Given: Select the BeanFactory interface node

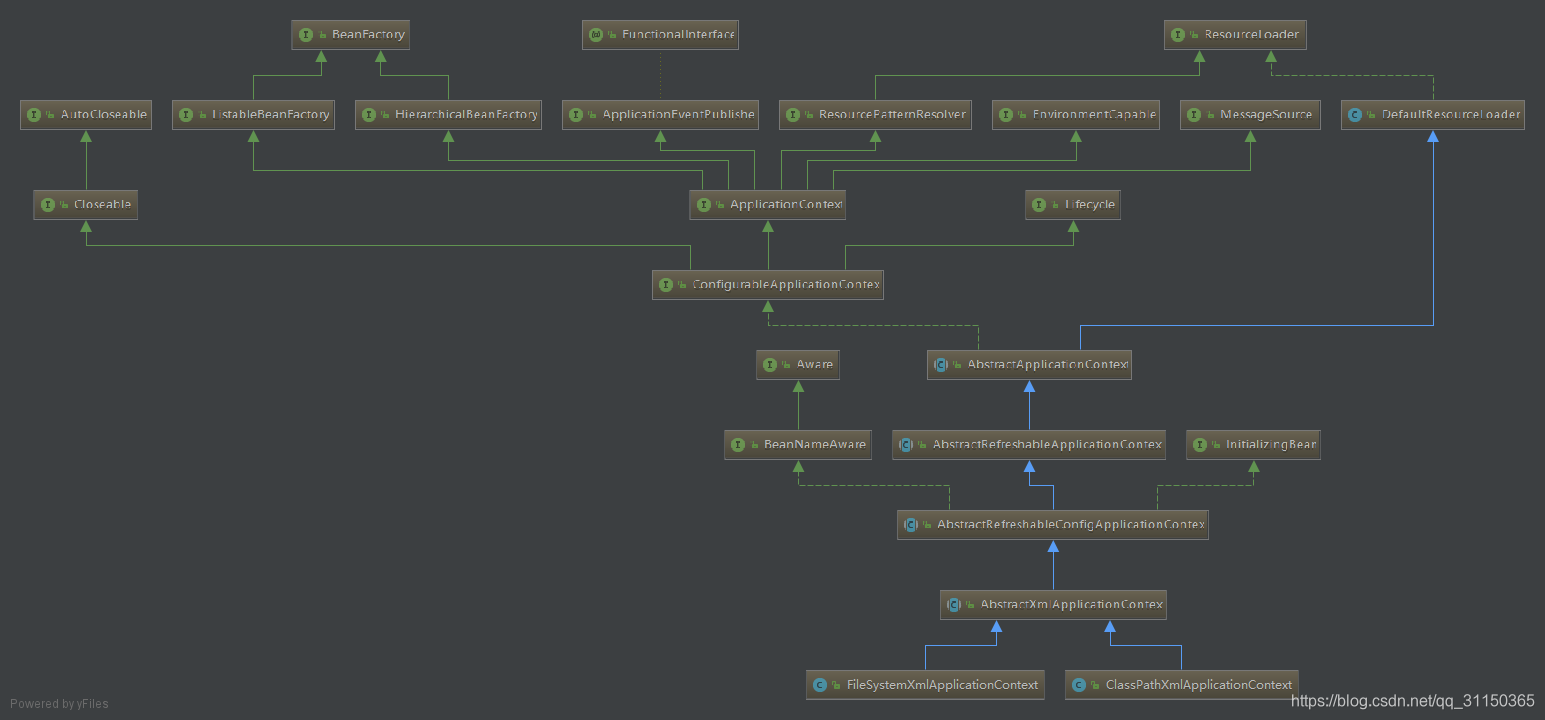Looking at the screenshot, I should (351, 35).
